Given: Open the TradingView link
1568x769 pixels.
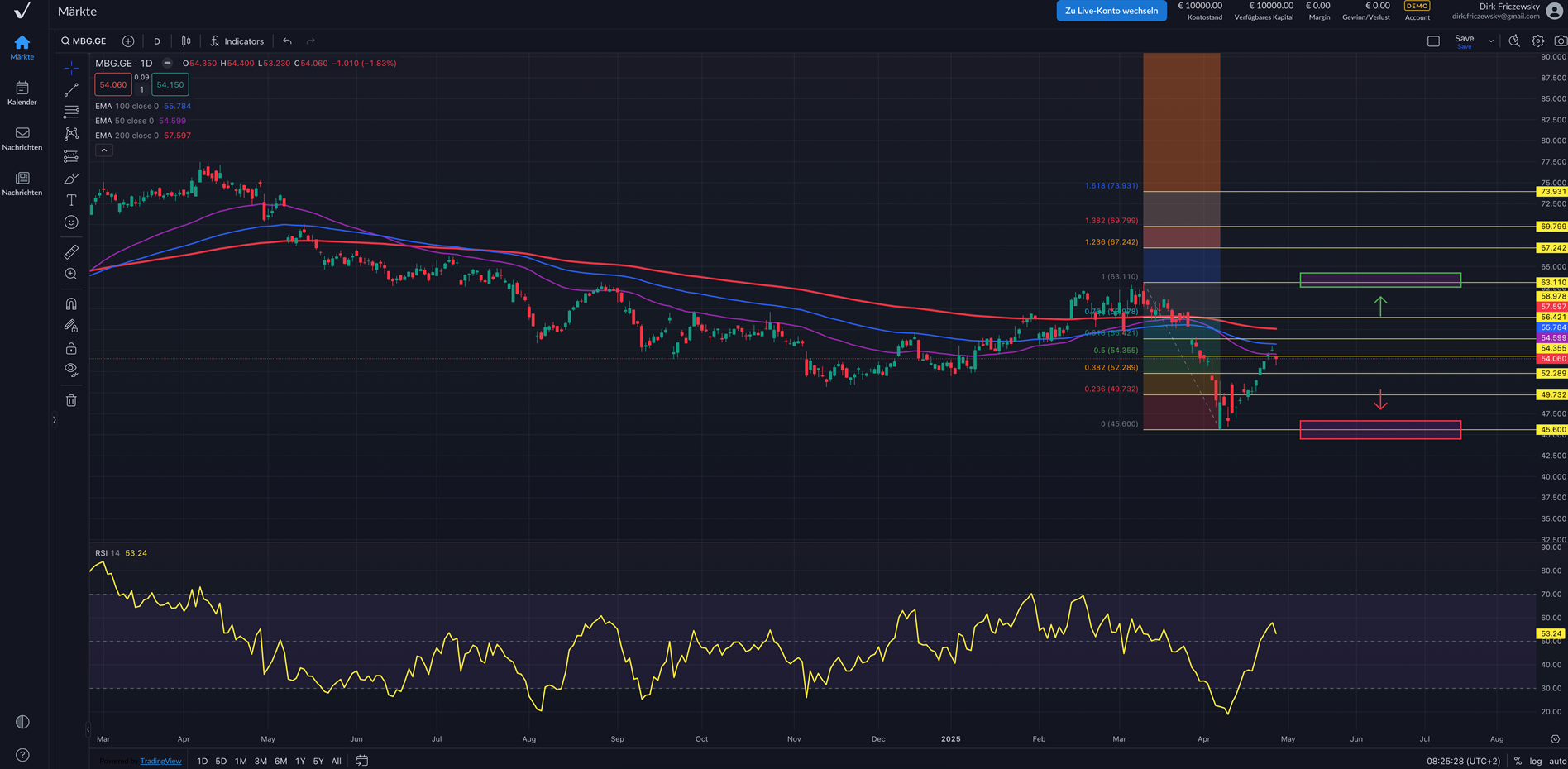Looking at the screenshot, I should tap(160, 761).
